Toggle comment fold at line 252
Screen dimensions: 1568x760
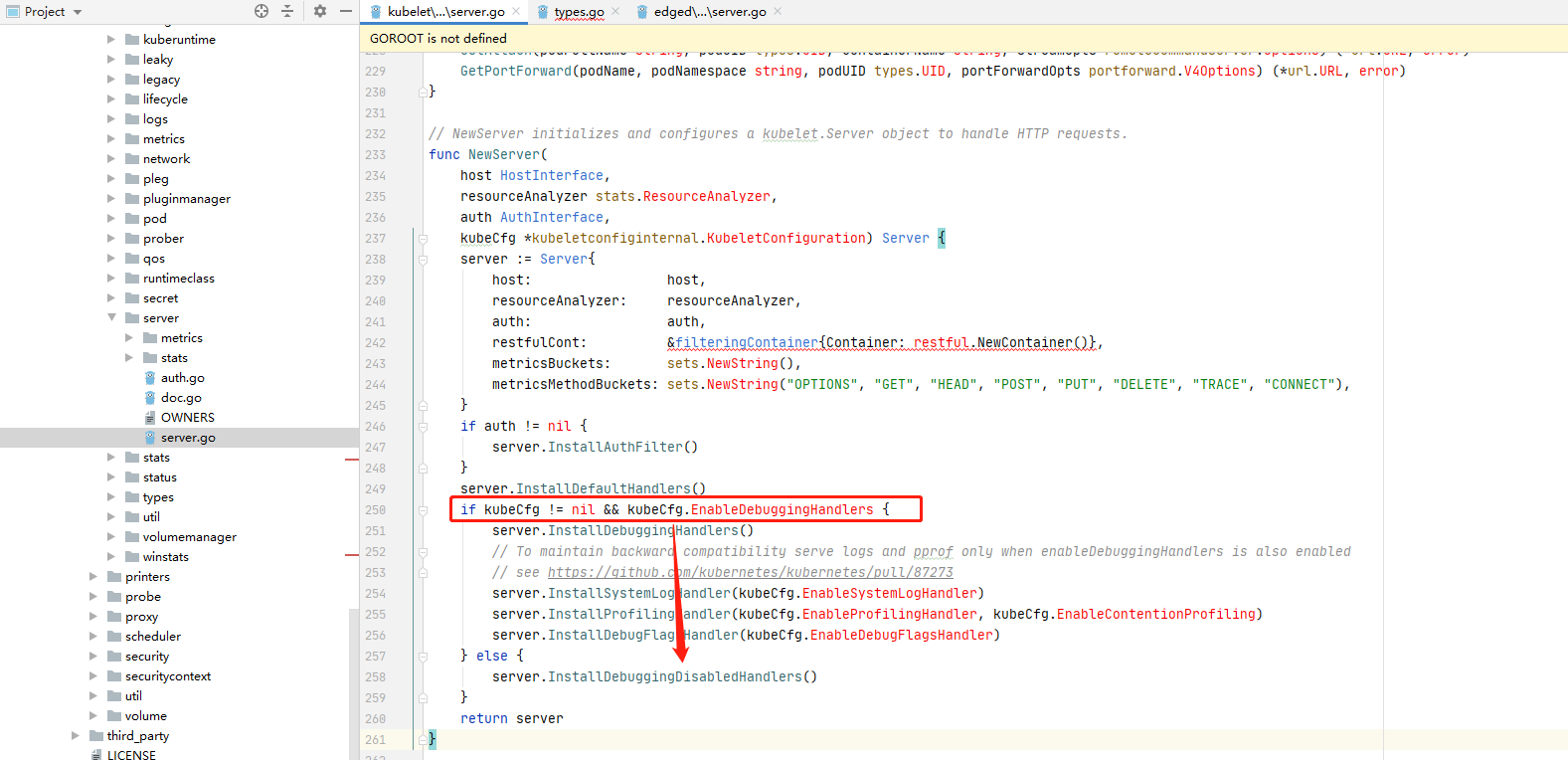click(x=423, y=552)
